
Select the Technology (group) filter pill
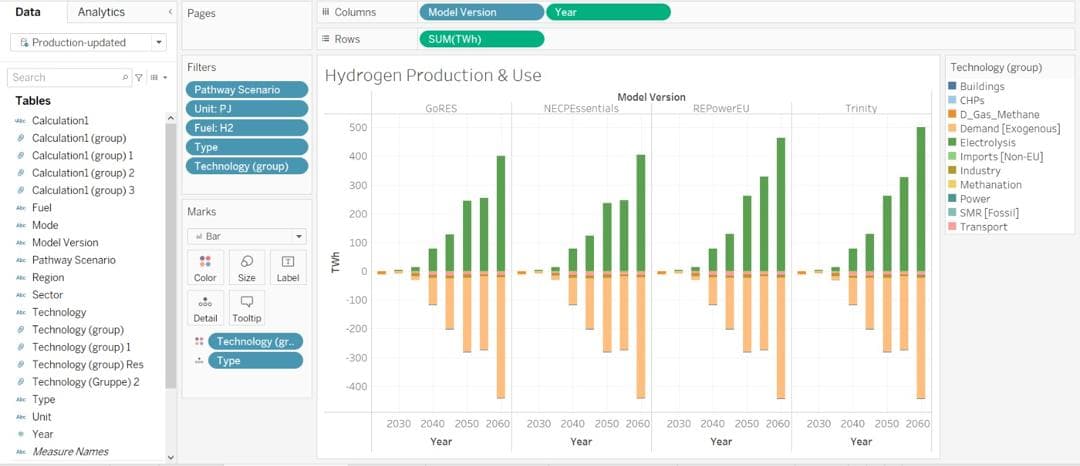point(247,166)
